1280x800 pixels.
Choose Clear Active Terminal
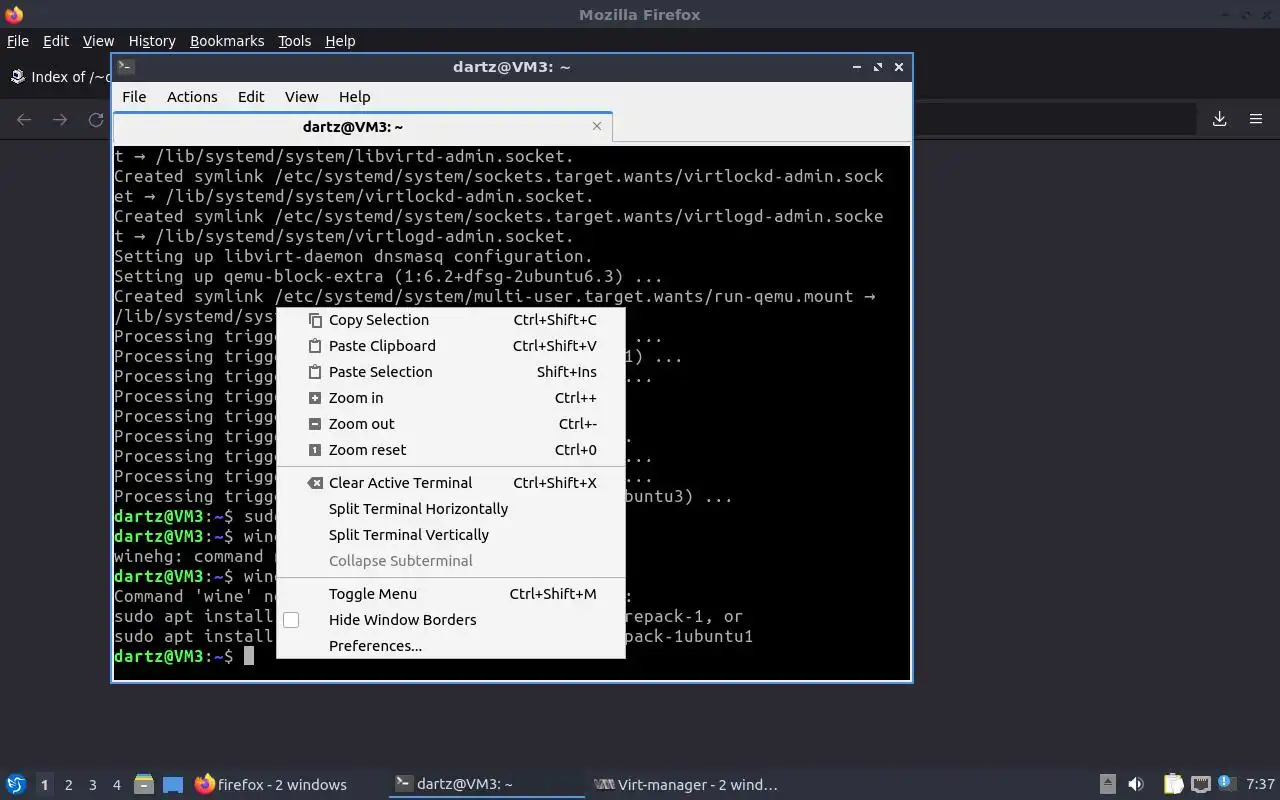tap(450, 483)
